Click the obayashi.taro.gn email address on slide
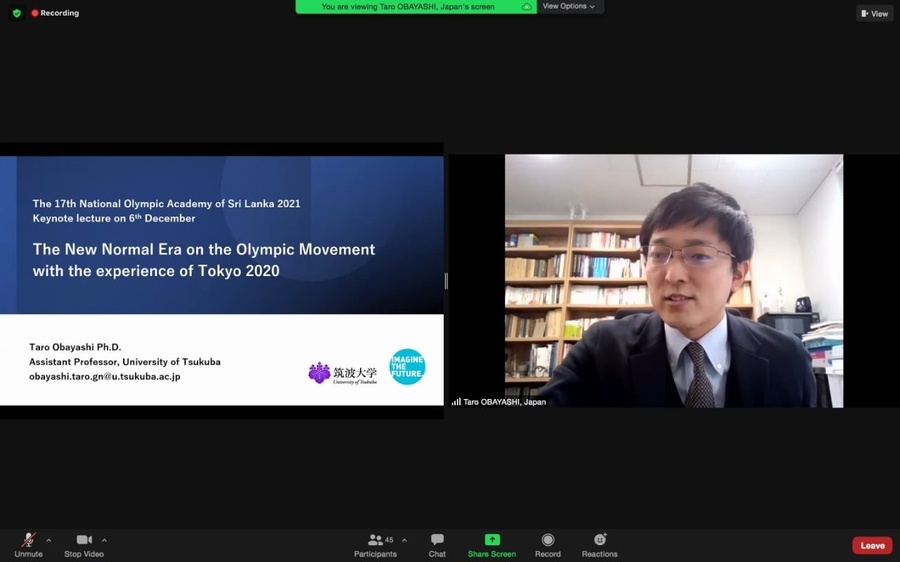 click(x=105, y=376)
